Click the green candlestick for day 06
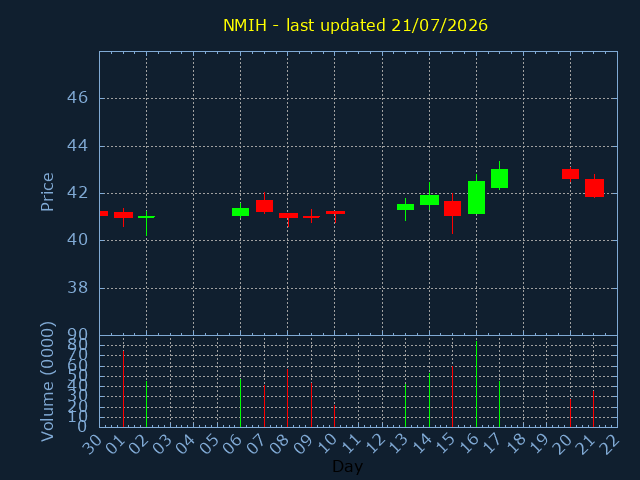Screen dimensions: 640x480 click(x=240, y=212)
